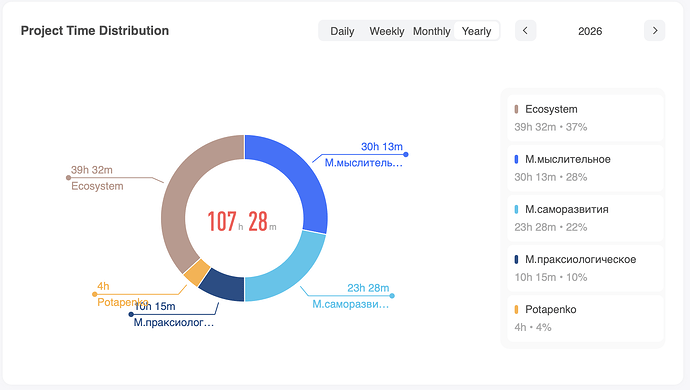Click the 107h 28m total in donut center
This screenshot has height=390, width=690.
click(242, 221)
